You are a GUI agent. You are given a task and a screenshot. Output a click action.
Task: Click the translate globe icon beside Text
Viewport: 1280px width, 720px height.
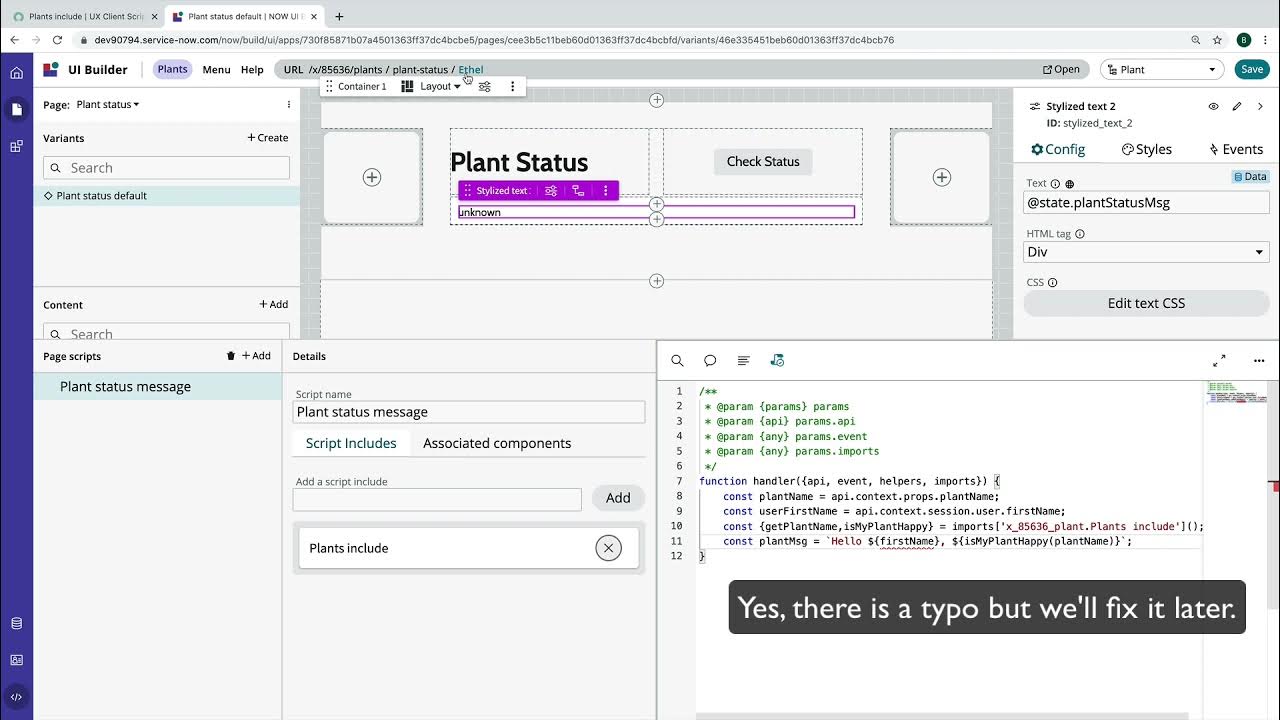tap(1070, 184)
